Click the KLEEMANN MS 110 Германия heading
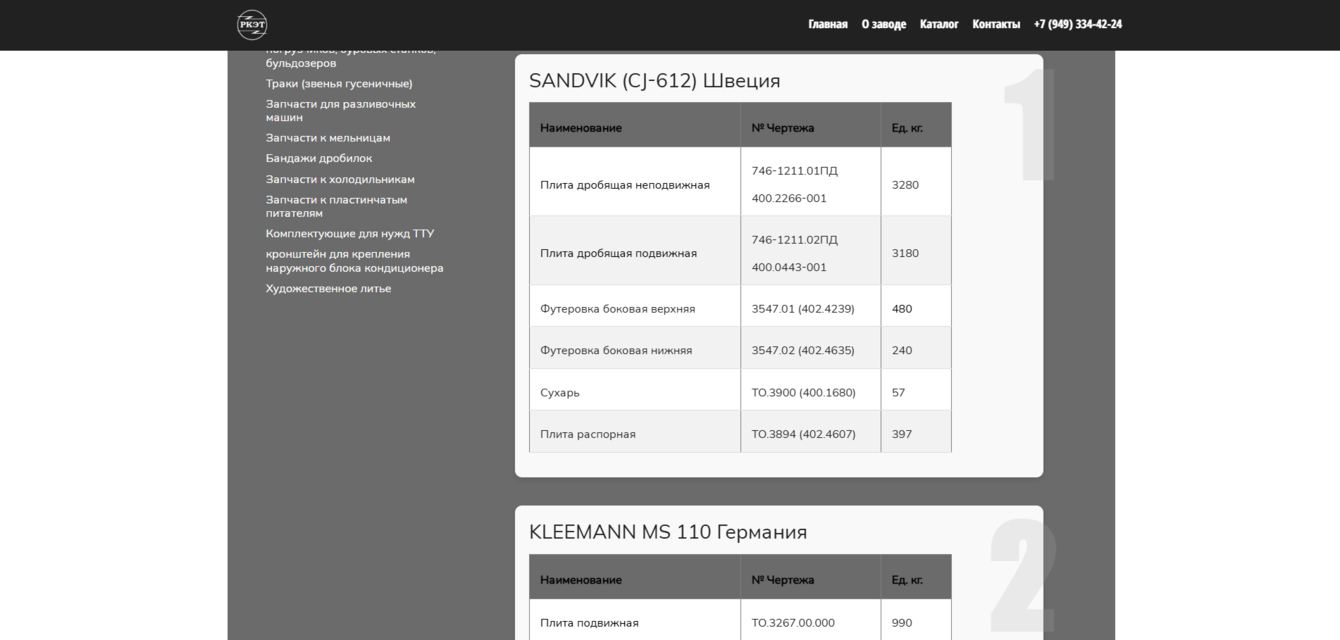The height and width of the screenshot is (640, 1340). (x=668, y=532)
